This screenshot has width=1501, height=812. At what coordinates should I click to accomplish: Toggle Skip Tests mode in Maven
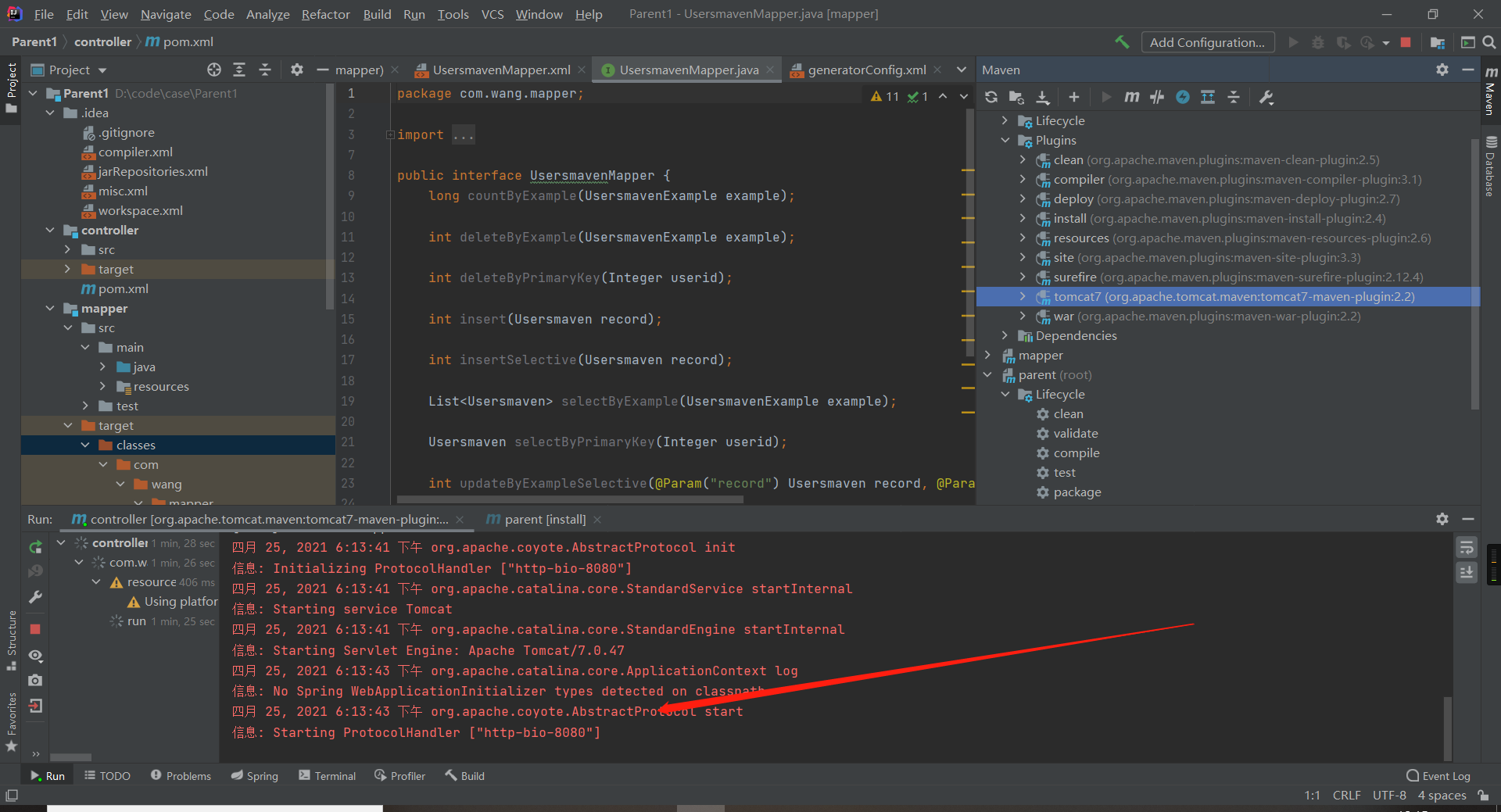point(1182,97)
